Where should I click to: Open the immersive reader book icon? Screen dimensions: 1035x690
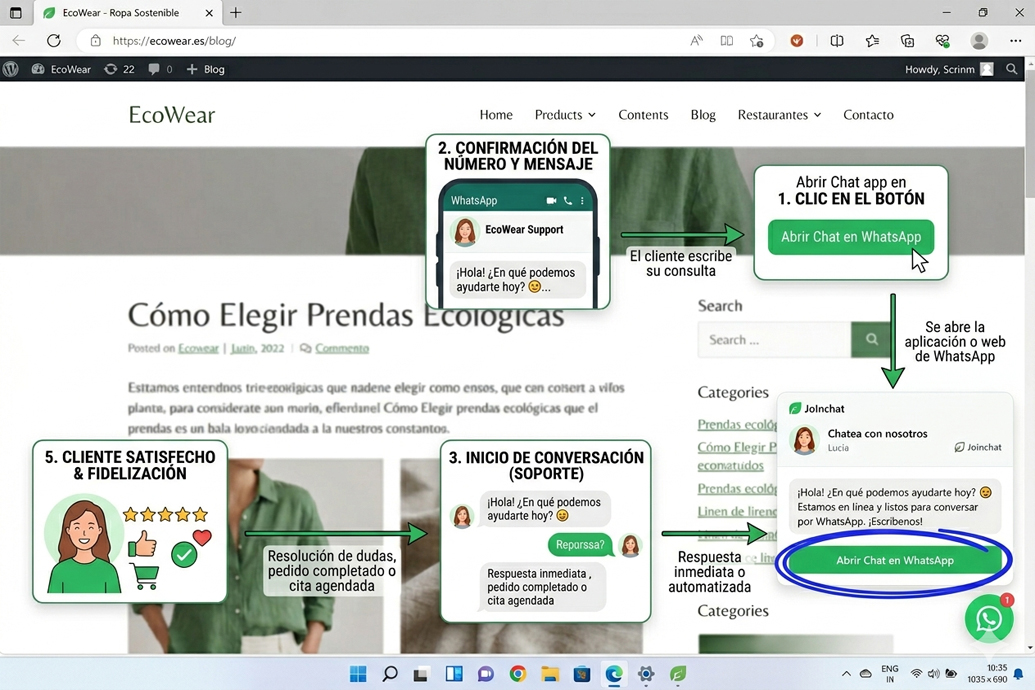(727, 41)
